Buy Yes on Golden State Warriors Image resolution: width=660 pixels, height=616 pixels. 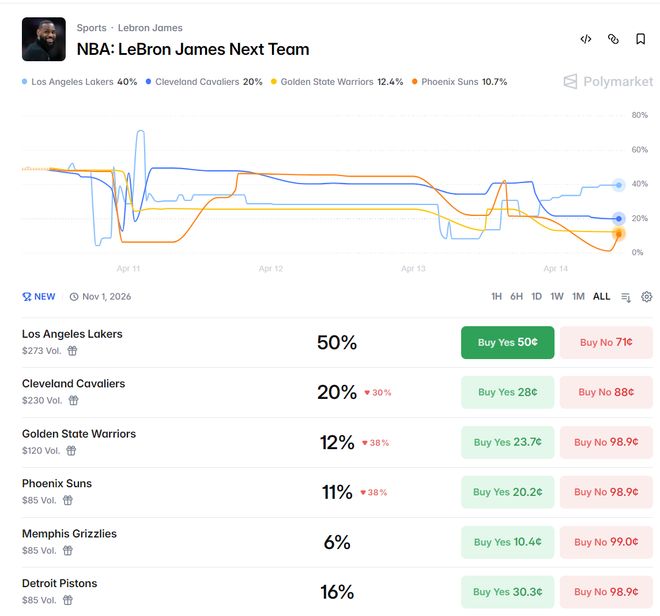507,442
